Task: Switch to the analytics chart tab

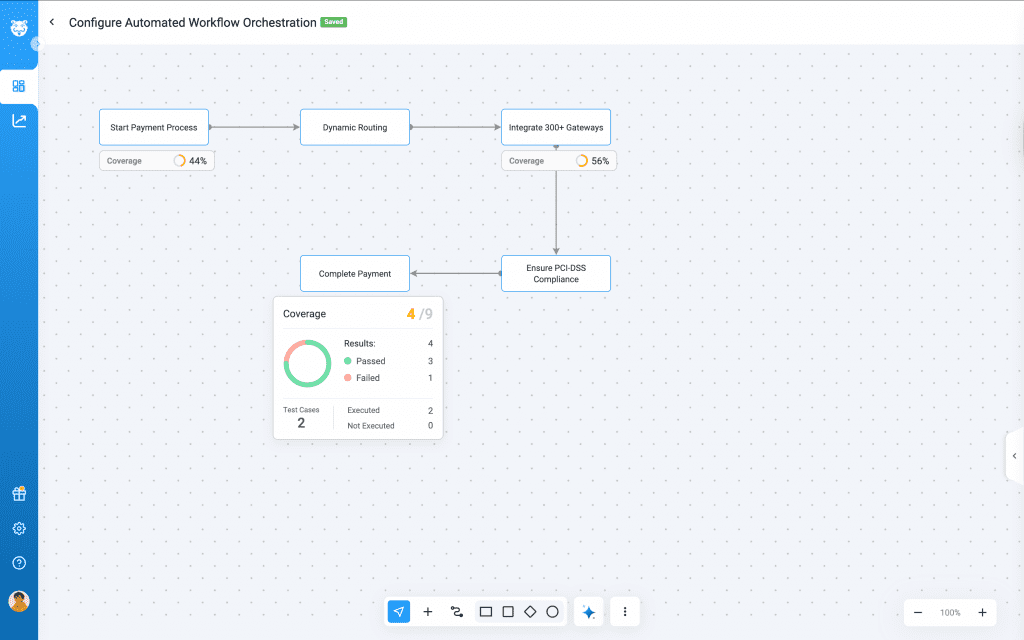Action: (19, 121)
